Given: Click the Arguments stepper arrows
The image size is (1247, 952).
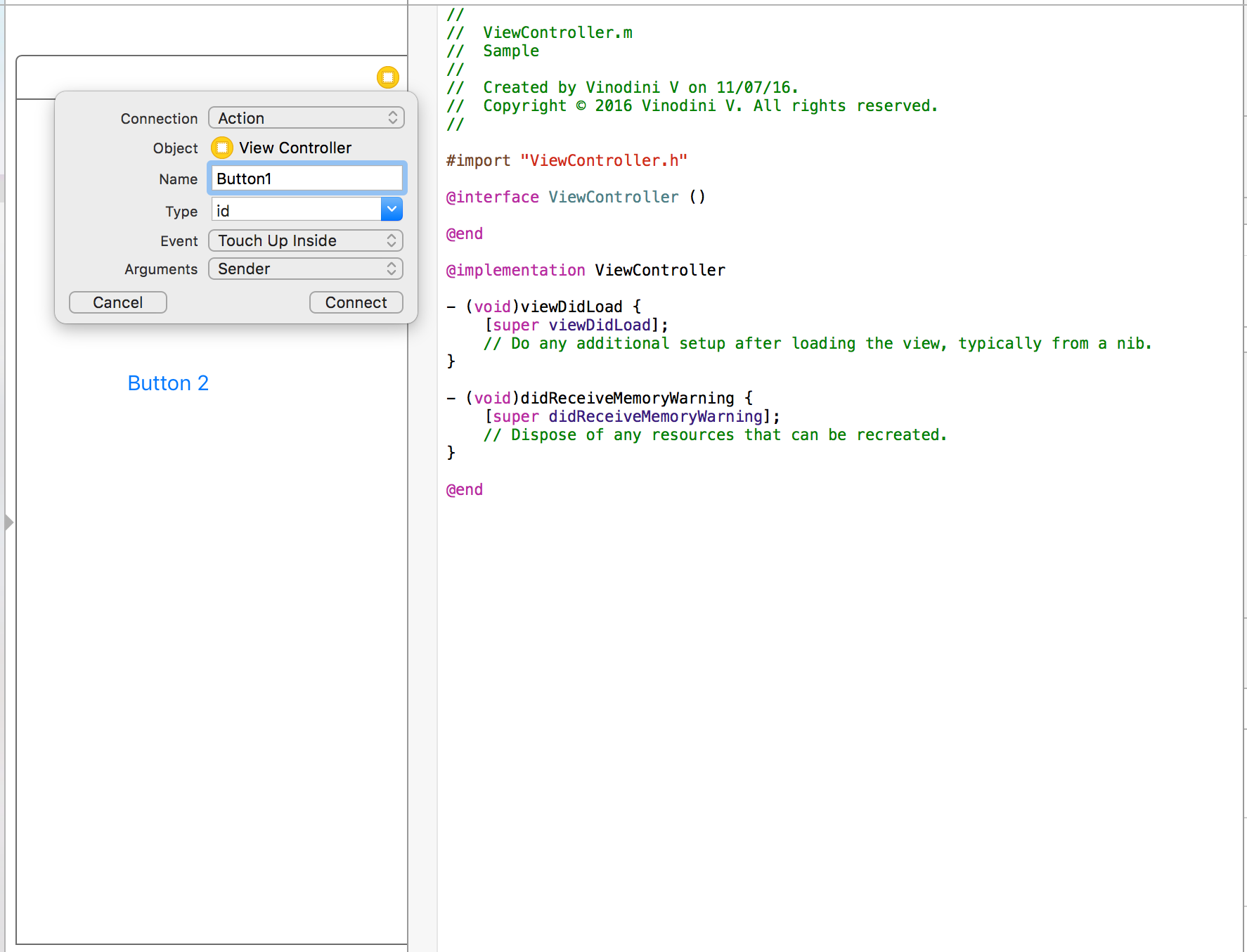Looking at the screenshot, I should tap(392, 269).
